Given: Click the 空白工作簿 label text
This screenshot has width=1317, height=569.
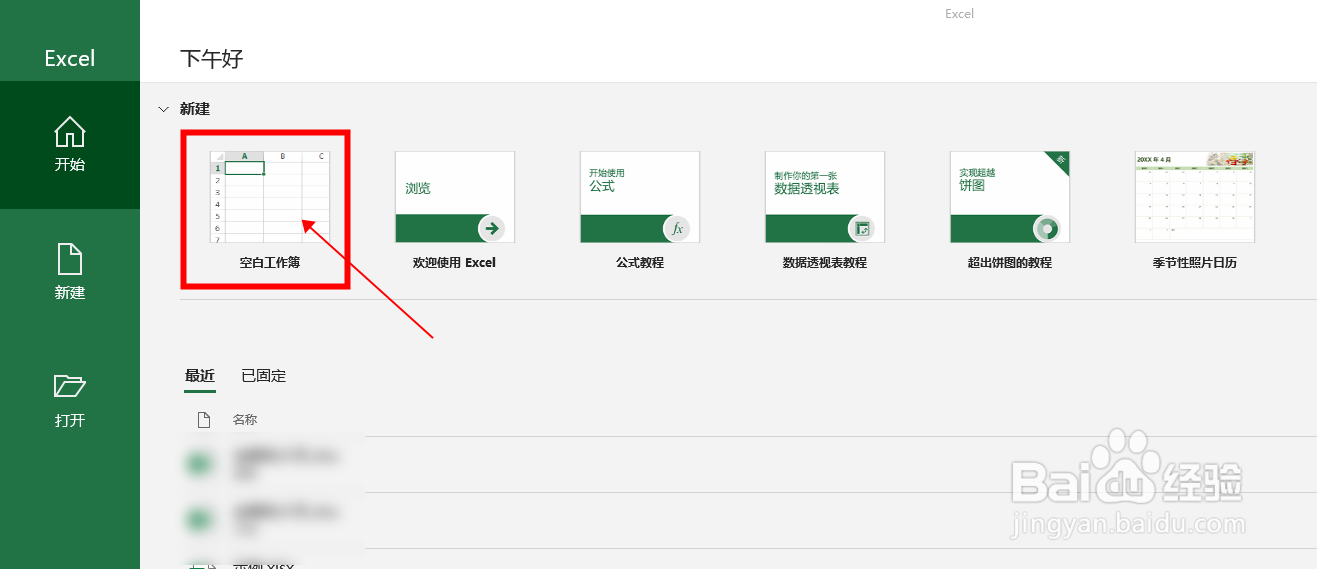Looking at the screenshot, I should pyautogui.click(x=270, y=263).
